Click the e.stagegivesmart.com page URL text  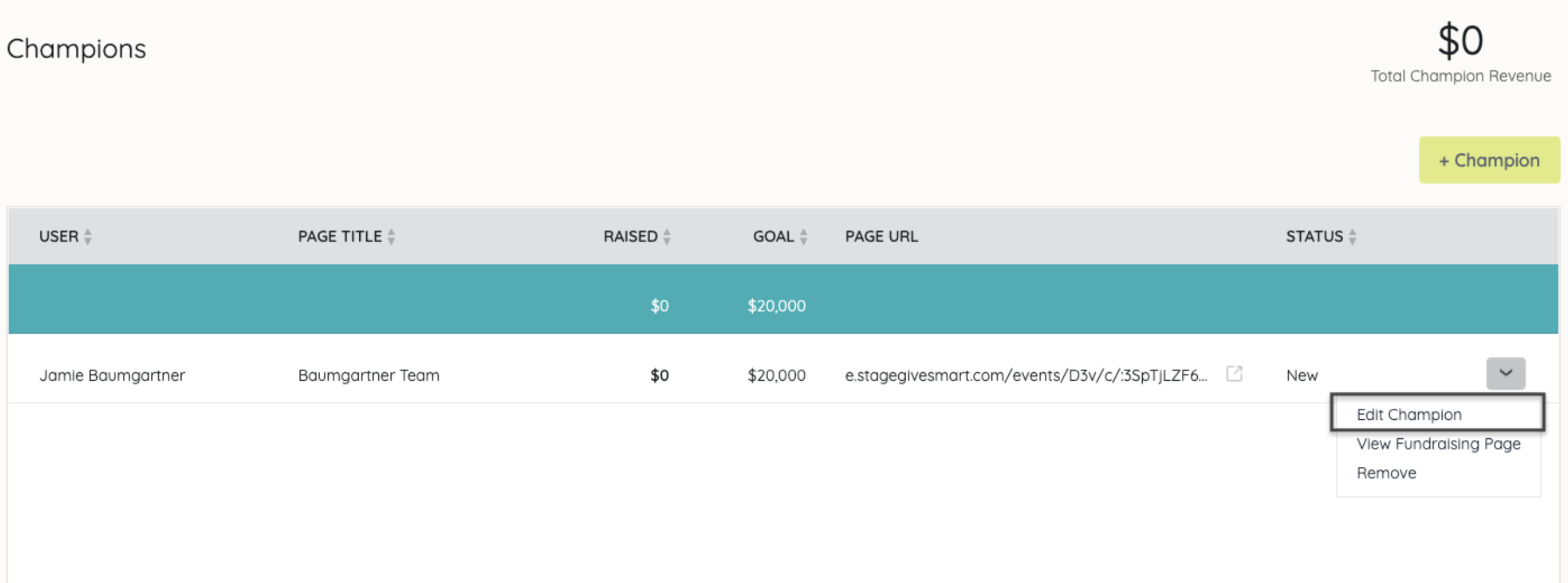(x=1025, y=375)
